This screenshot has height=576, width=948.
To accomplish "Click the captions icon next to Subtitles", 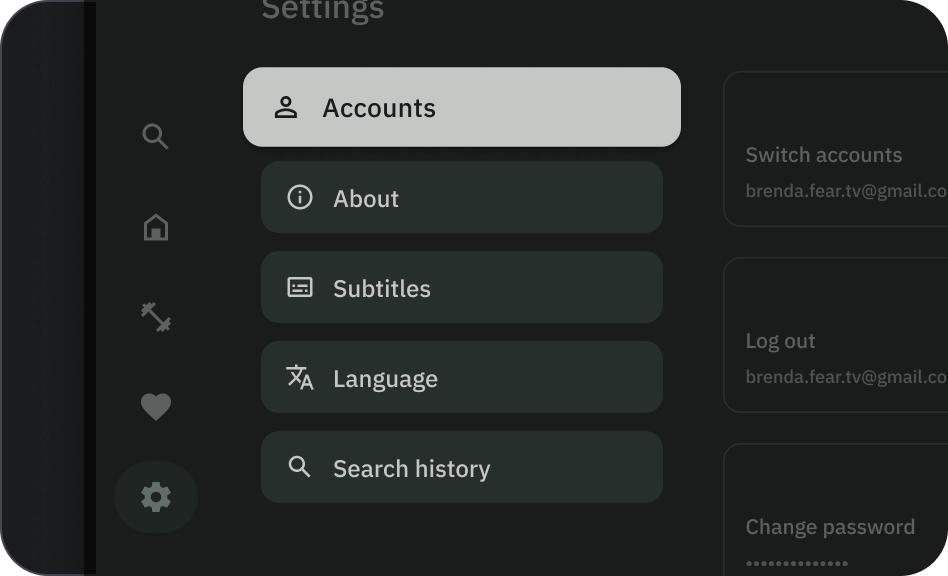I will coord(300,288).
